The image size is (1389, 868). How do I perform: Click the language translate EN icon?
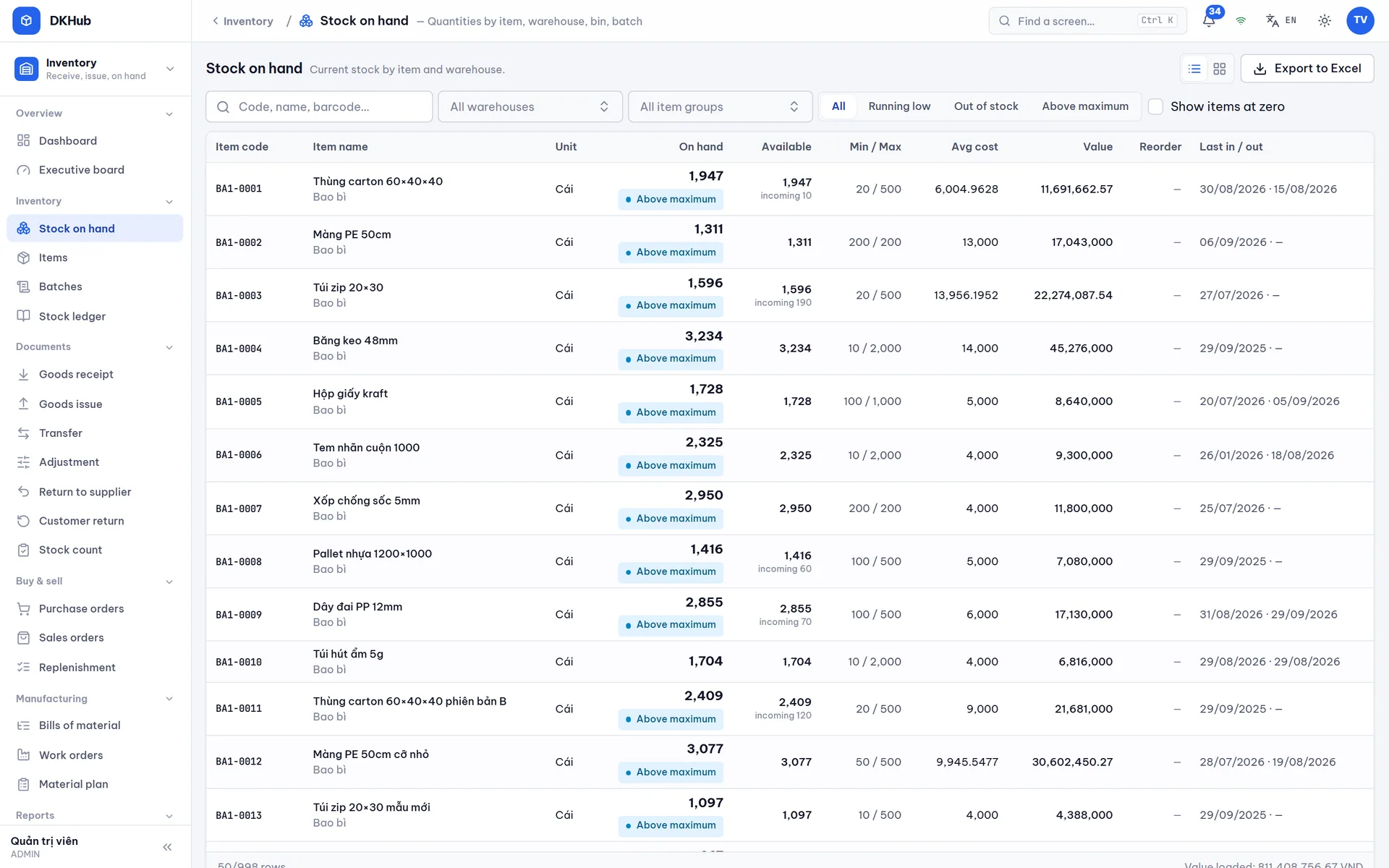[1280, 20]
